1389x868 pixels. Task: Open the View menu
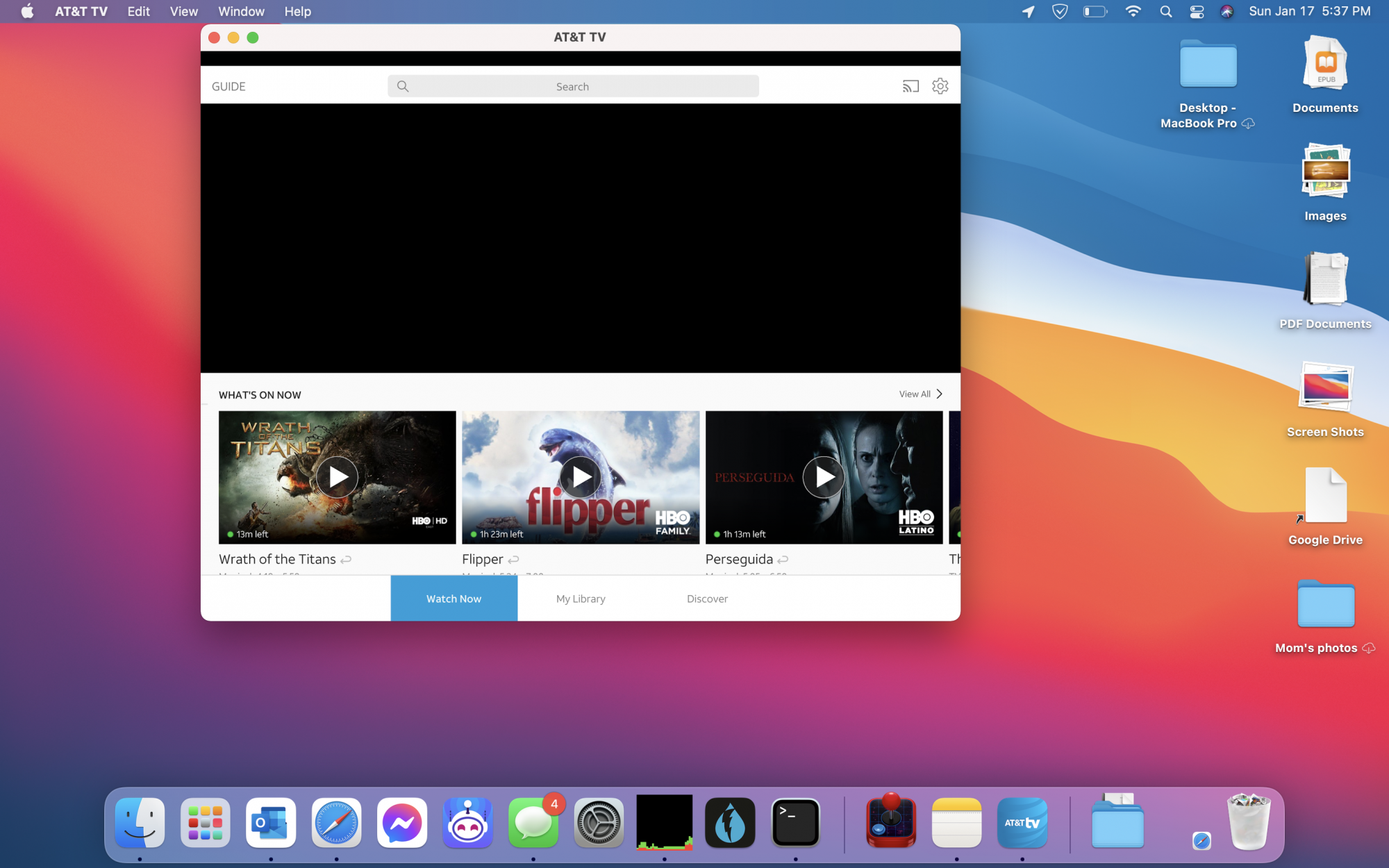(183, 11)
